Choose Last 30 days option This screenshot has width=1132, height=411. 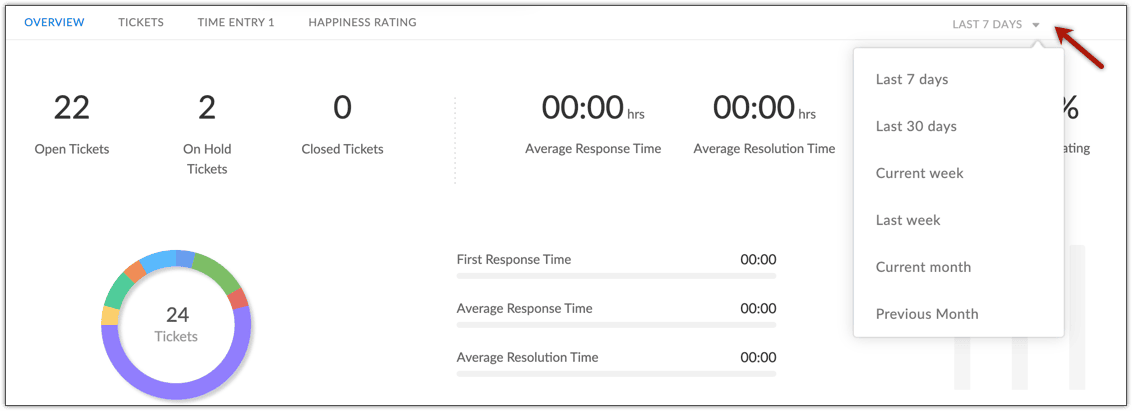(x=916, y=126)
